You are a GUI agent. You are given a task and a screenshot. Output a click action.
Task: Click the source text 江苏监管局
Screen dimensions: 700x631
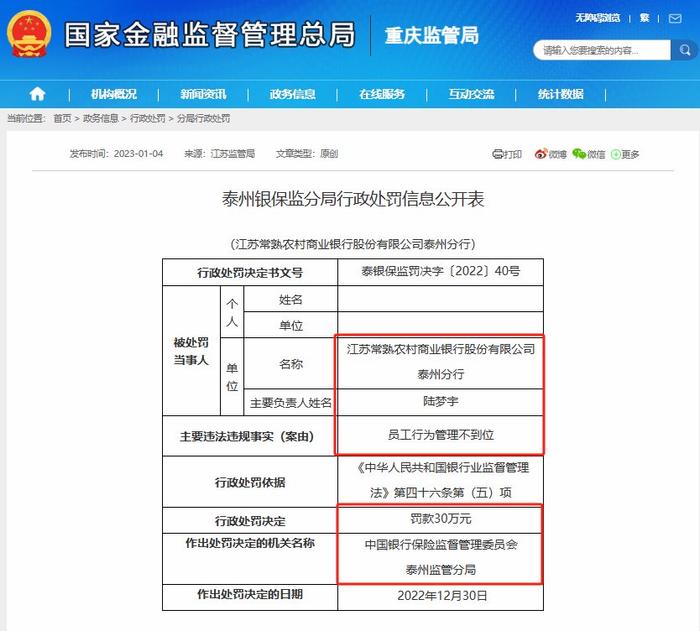click(x=233, y=154)
